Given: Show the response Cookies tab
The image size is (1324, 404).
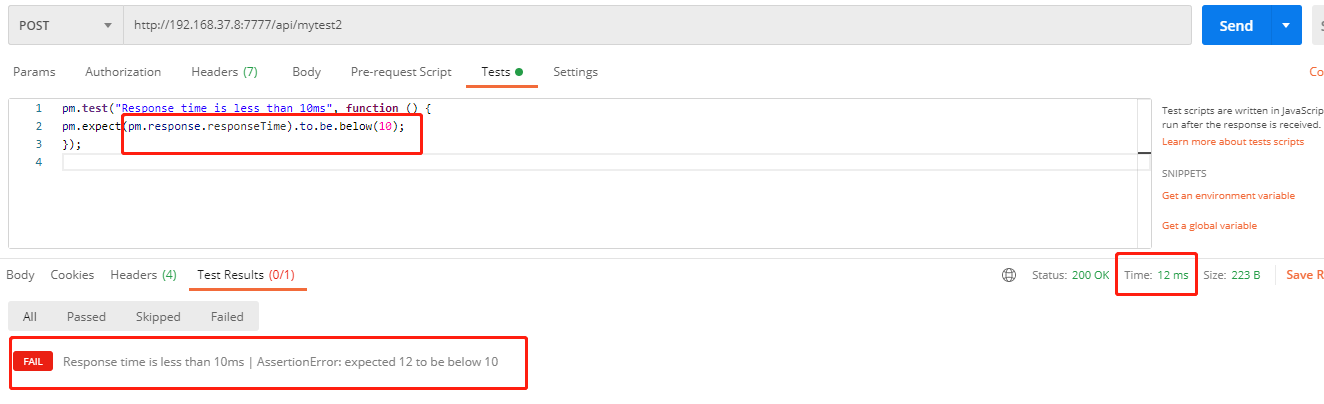Looking at the screenshot, I should (x=72, y=275).
